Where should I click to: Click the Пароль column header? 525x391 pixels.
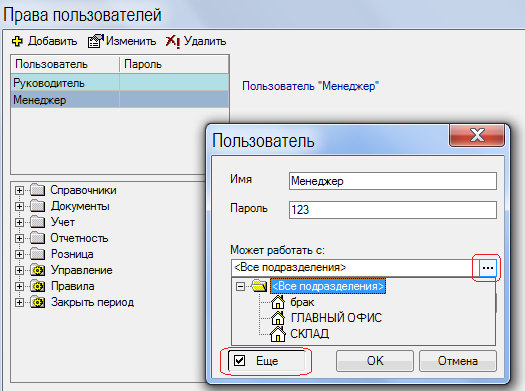coord(174,64)
